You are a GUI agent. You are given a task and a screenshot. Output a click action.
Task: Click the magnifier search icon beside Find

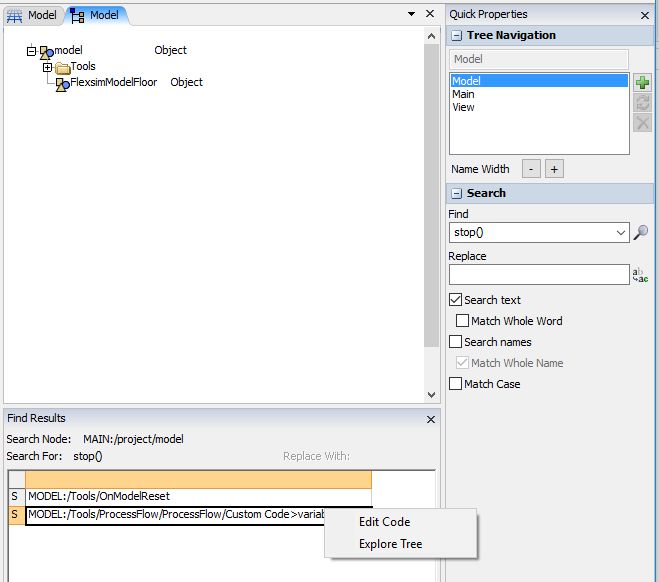click(x=641, y=232)
